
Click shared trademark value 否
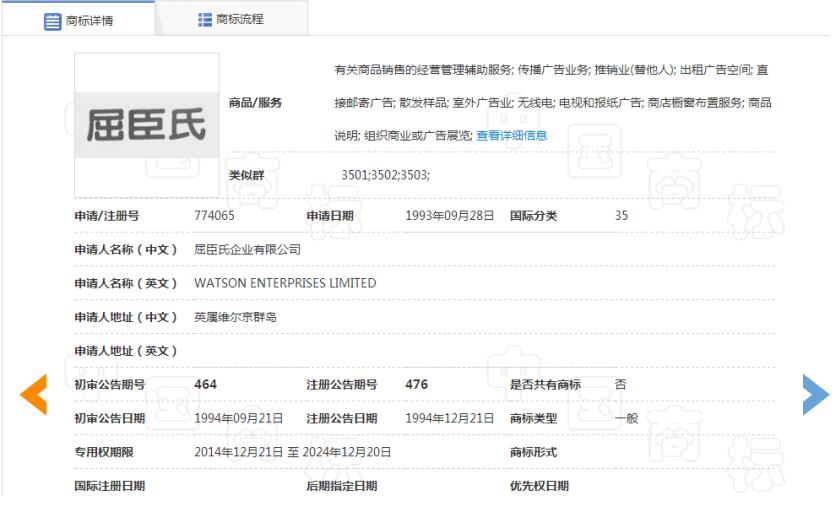(x=620, y=384)
